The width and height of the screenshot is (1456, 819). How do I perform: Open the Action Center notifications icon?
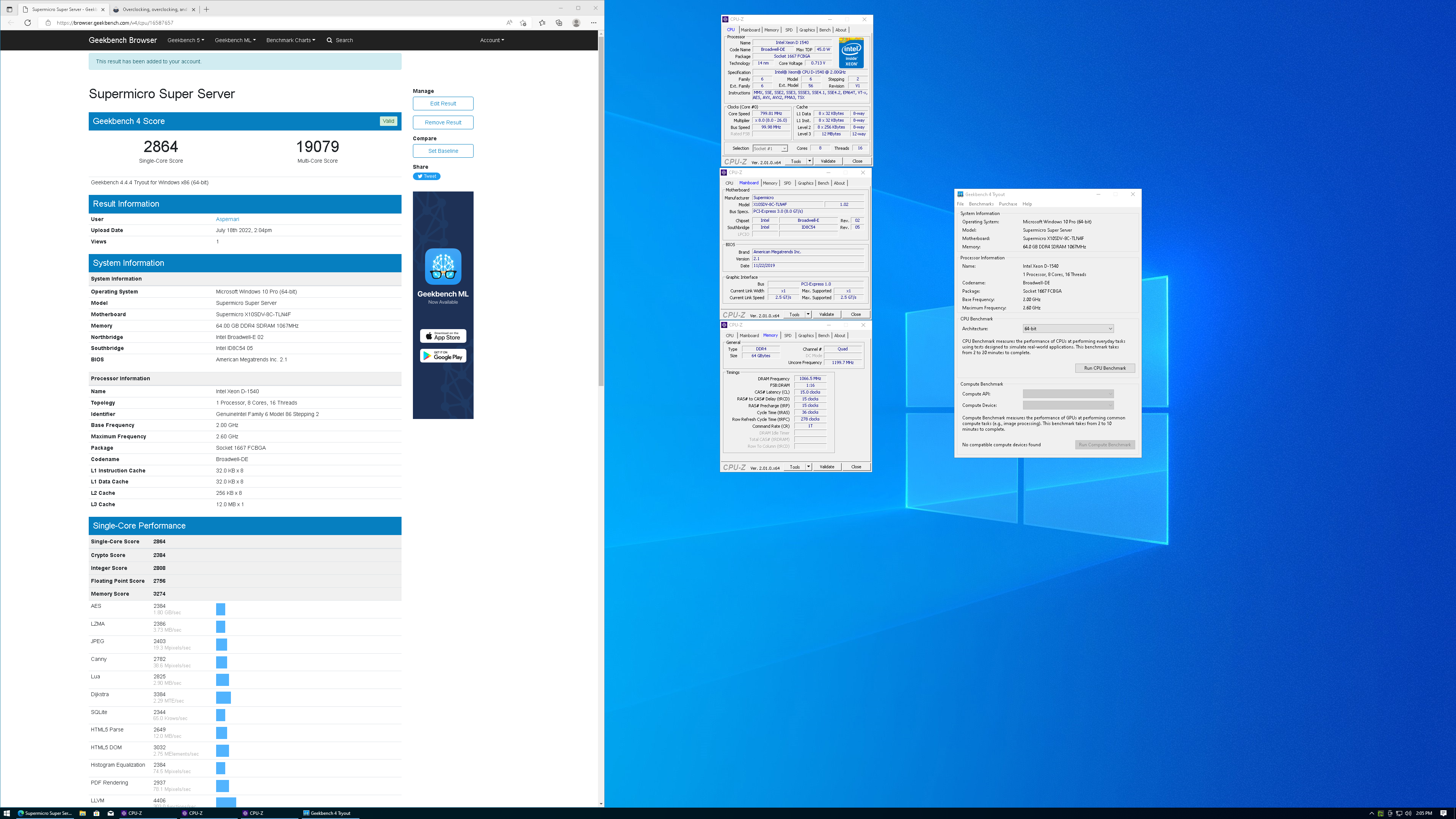pos(1443,813)
